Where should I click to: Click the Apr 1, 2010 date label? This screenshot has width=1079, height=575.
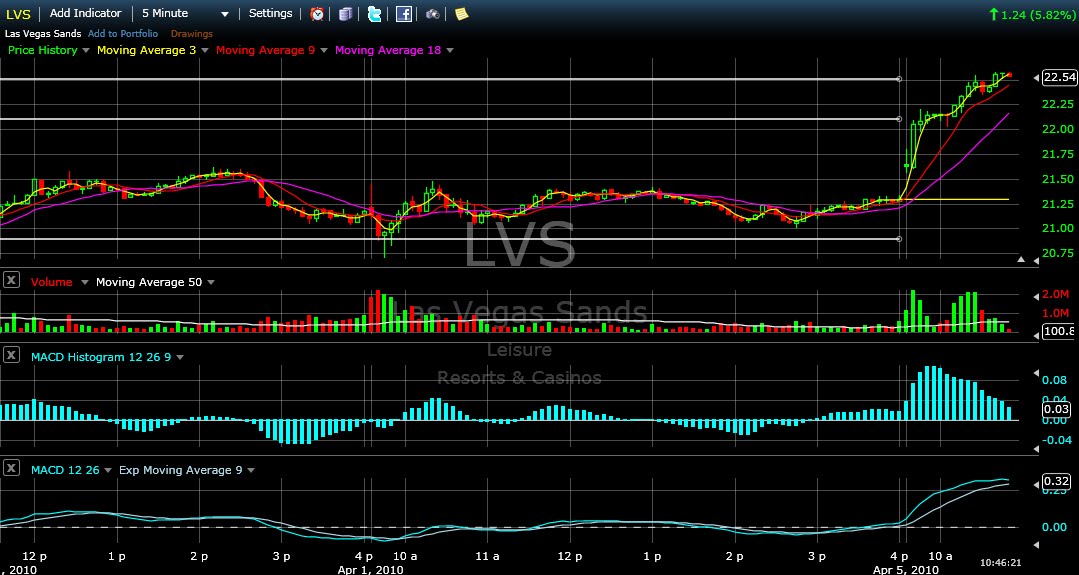[x=370, y=569]
